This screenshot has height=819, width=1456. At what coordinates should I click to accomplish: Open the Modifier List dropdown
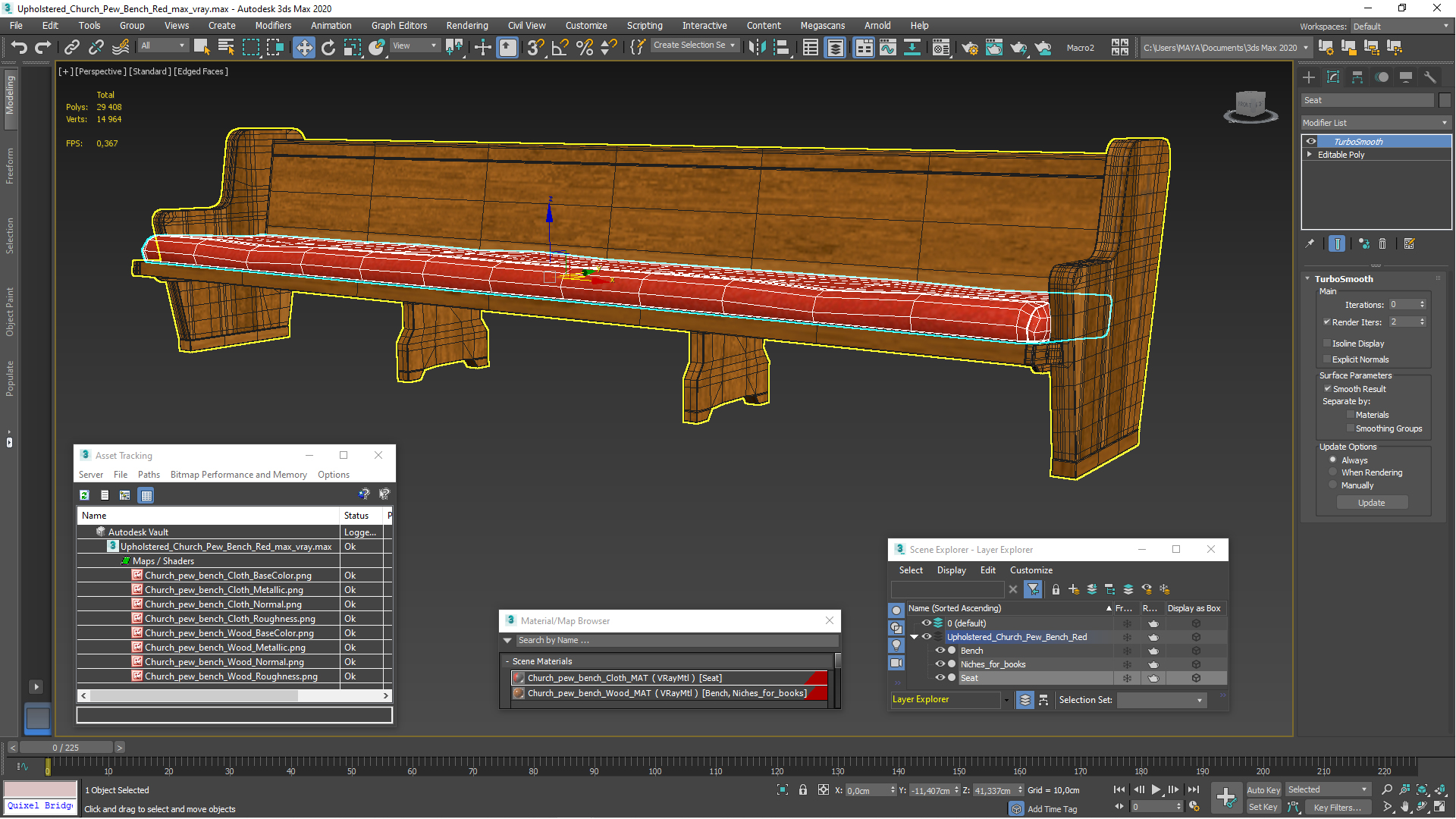point(1375,123)
